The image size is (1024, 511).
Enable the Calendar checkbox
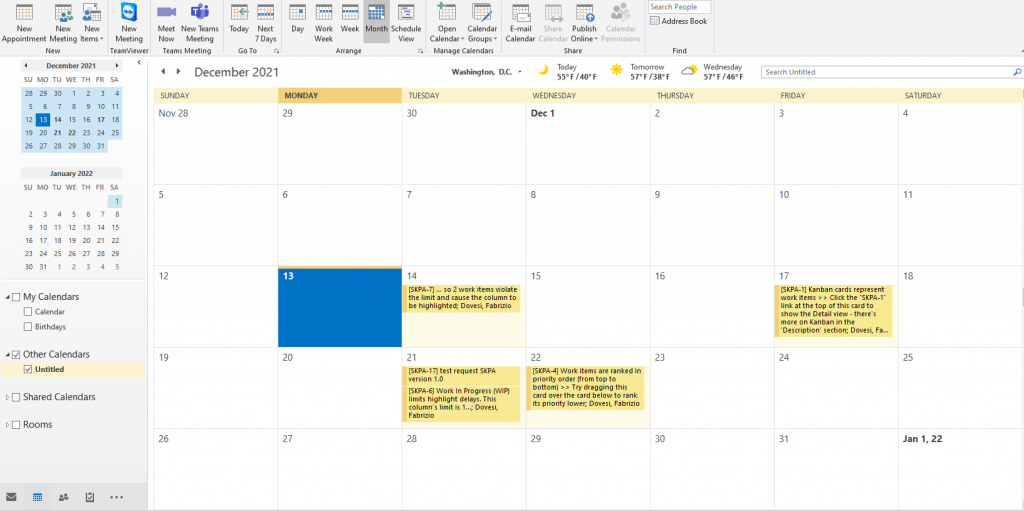pos(27,312)
